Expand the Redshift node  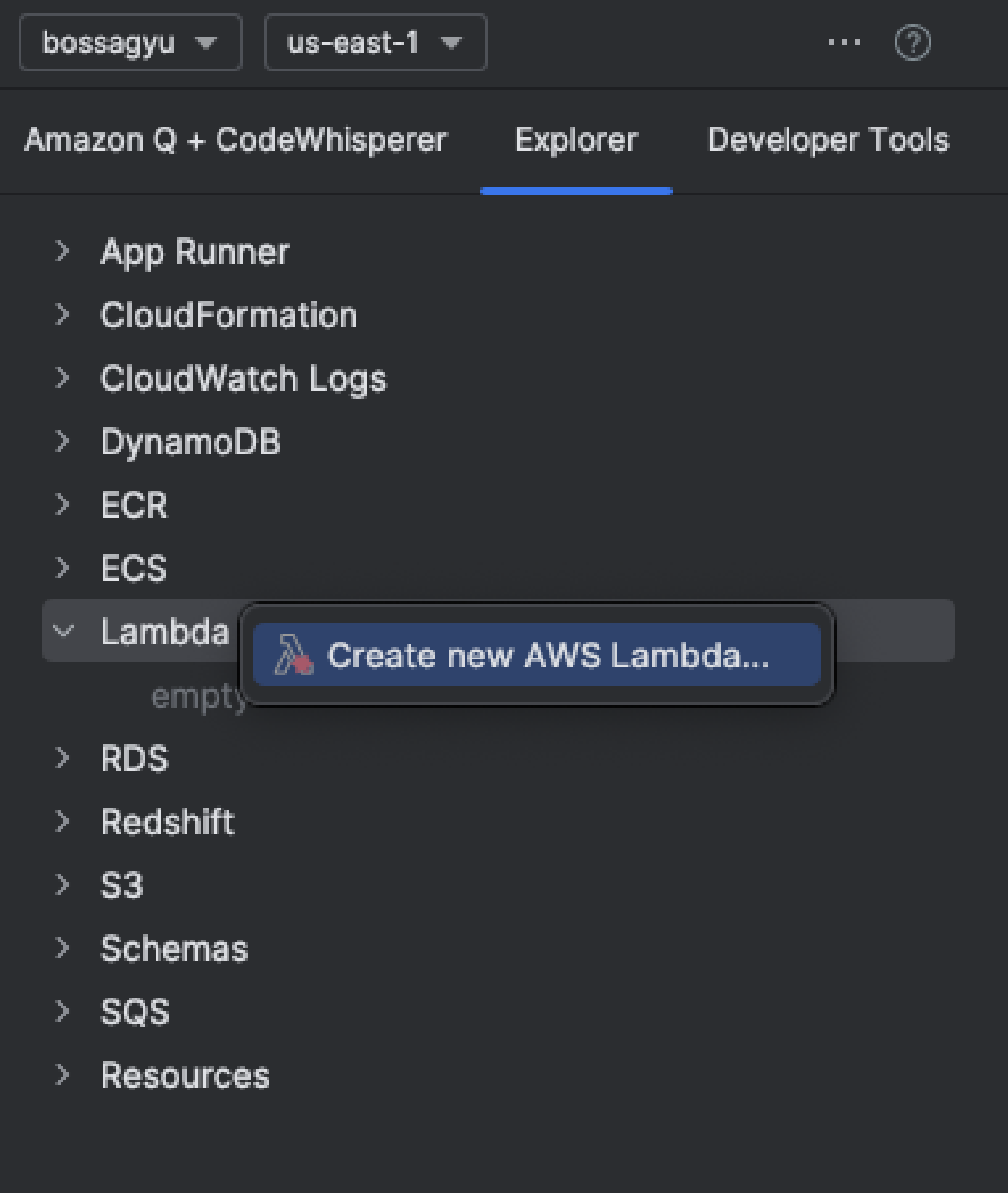pos(63,821)
